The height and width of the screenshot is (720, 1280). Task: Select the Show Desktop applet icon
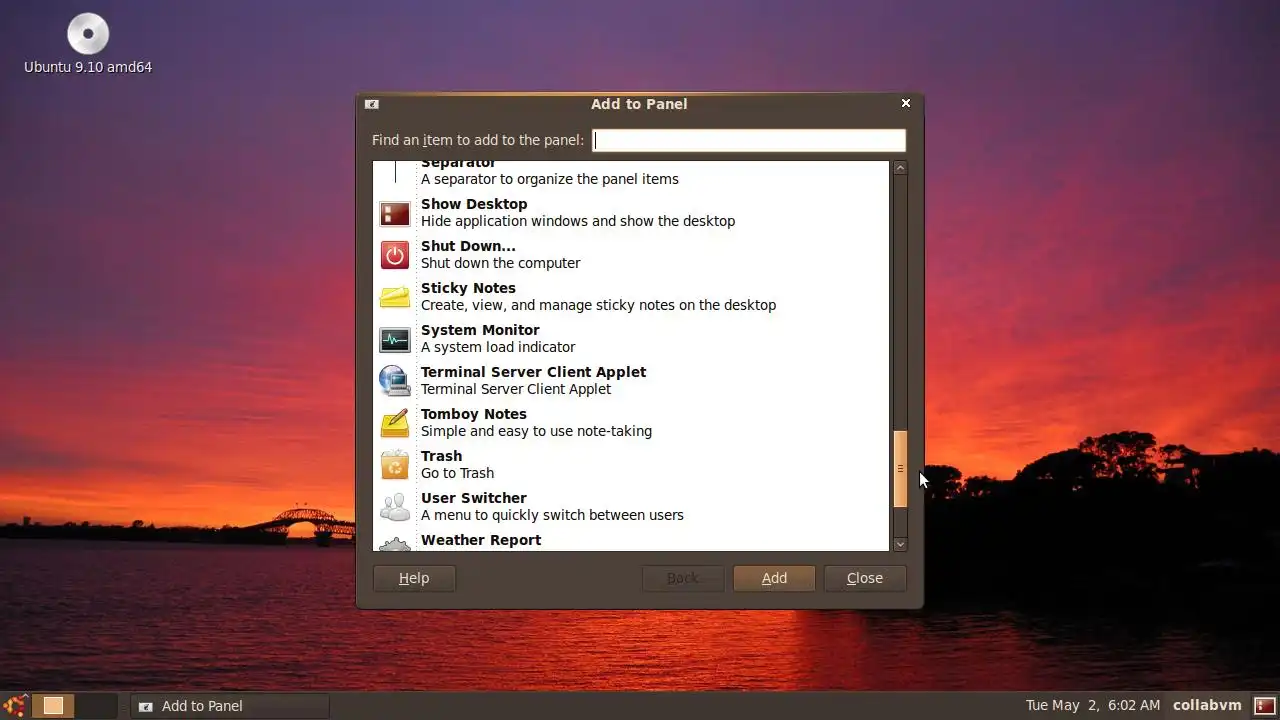pos(395,213)
